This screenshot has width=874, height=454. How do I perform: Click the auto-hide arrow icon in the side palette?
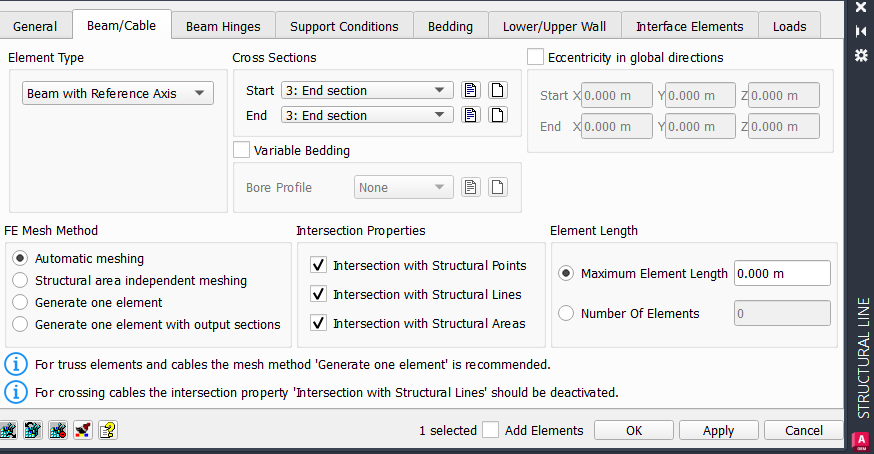[861, 31]
